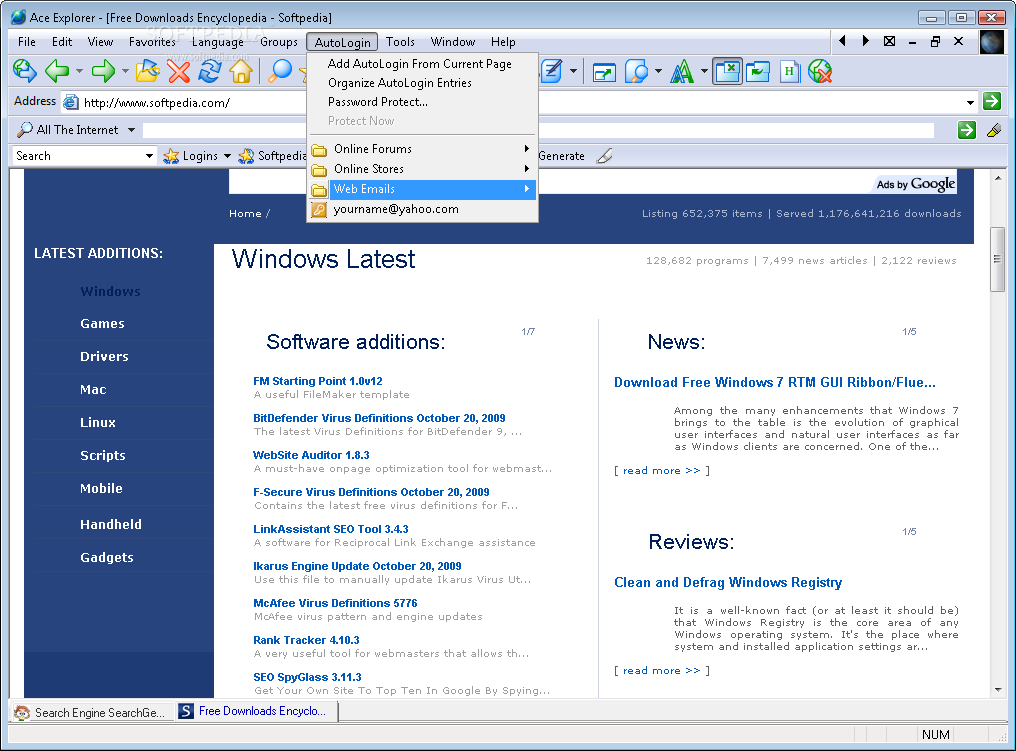
Task: Click the next tab right arrow icon
Action: tap(866, 41)
